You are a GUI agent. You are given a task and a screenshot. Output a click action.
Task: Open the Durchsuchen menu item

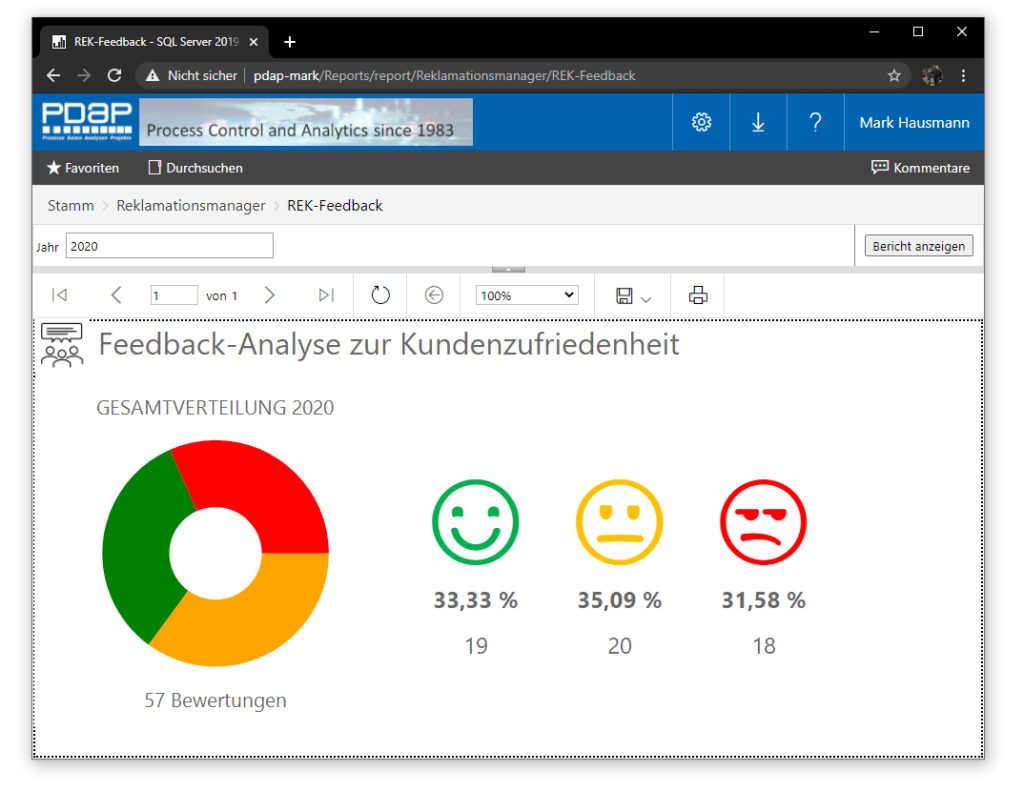(x=195, y=168)
